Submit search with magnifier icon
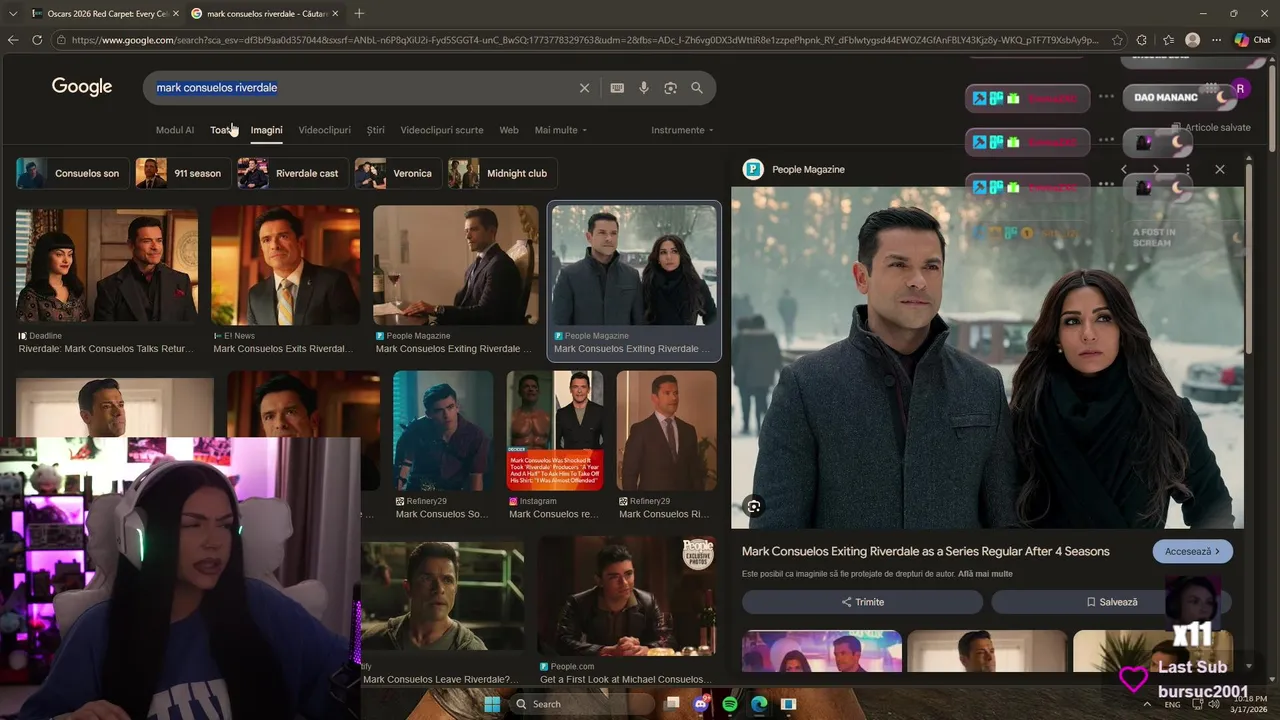This screenshot has width=1280, height=720. click(697, 88)
